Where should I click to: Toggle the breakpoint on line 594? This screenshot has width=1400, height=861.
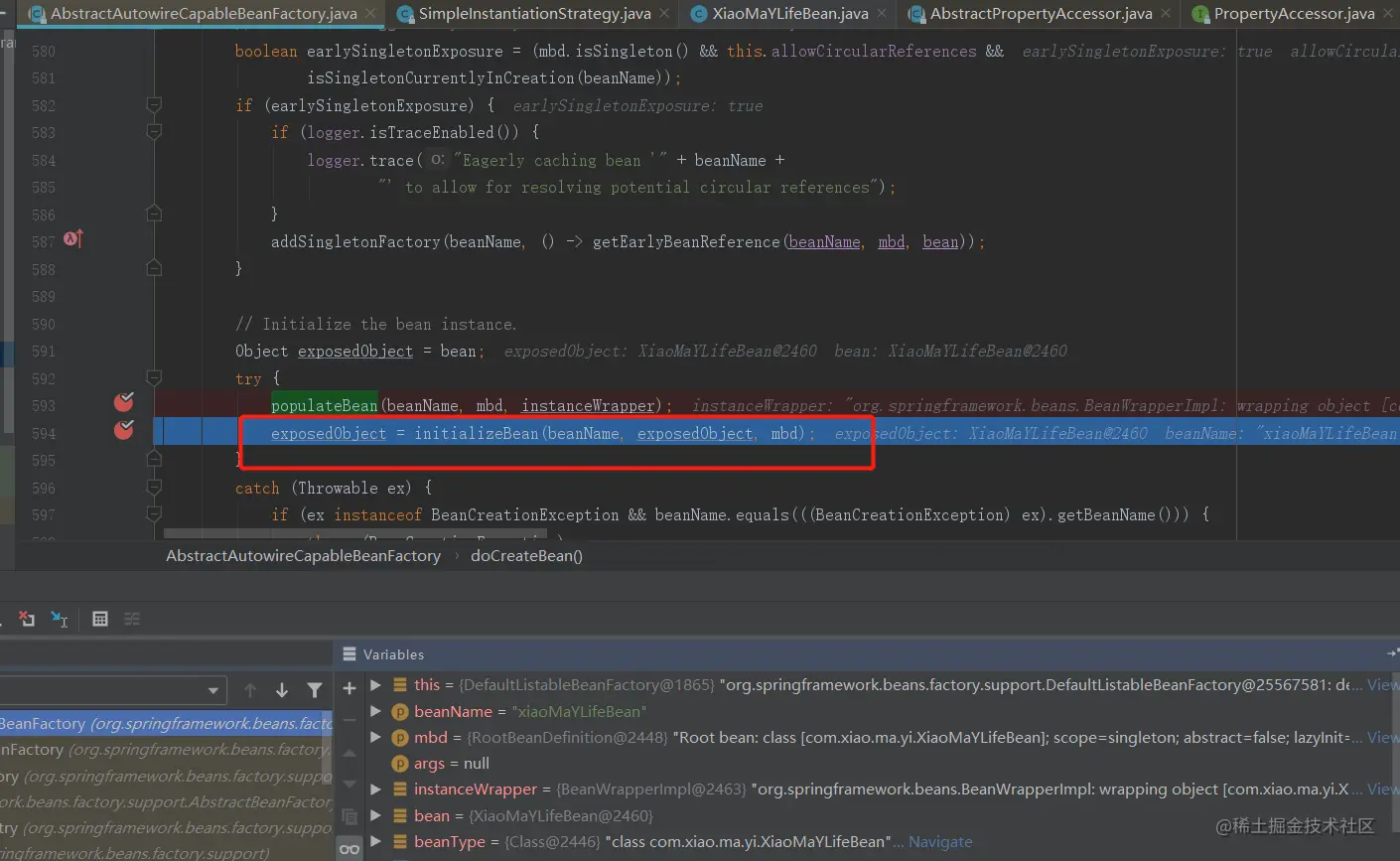[124, 429]
